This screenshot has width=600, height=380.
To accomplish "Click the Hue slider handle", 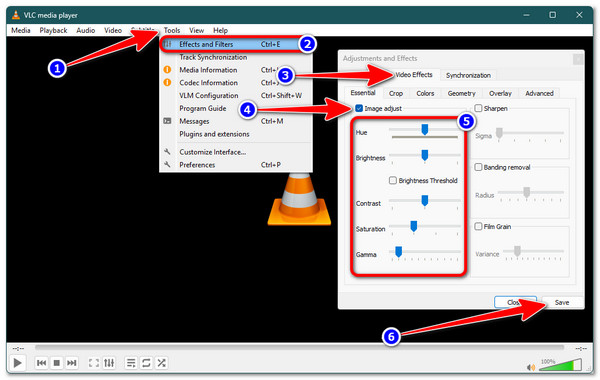I will pyautogui.click(x=425, y=129).
